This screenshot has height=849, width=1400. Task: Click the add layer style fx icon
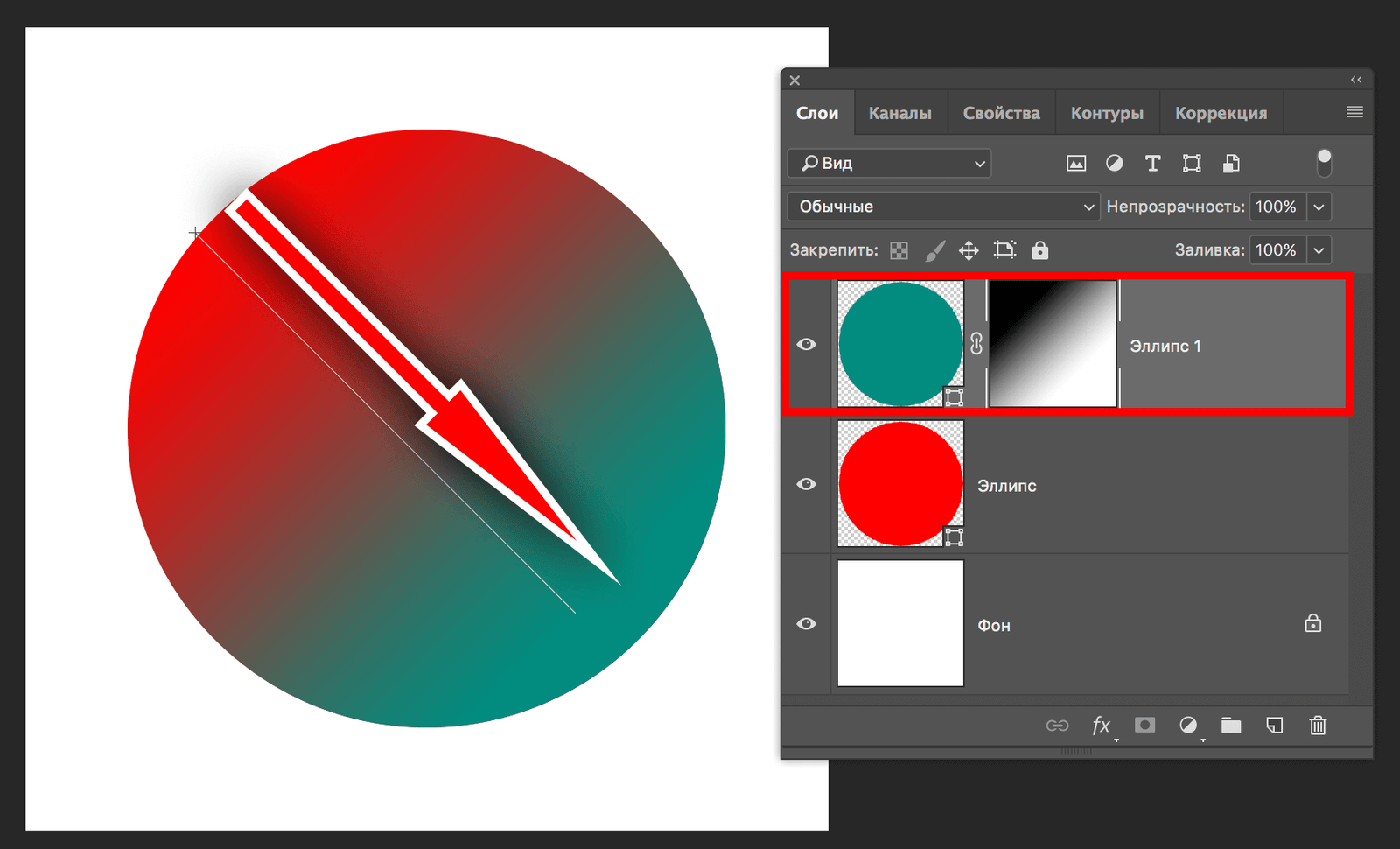pos(1101,726)
